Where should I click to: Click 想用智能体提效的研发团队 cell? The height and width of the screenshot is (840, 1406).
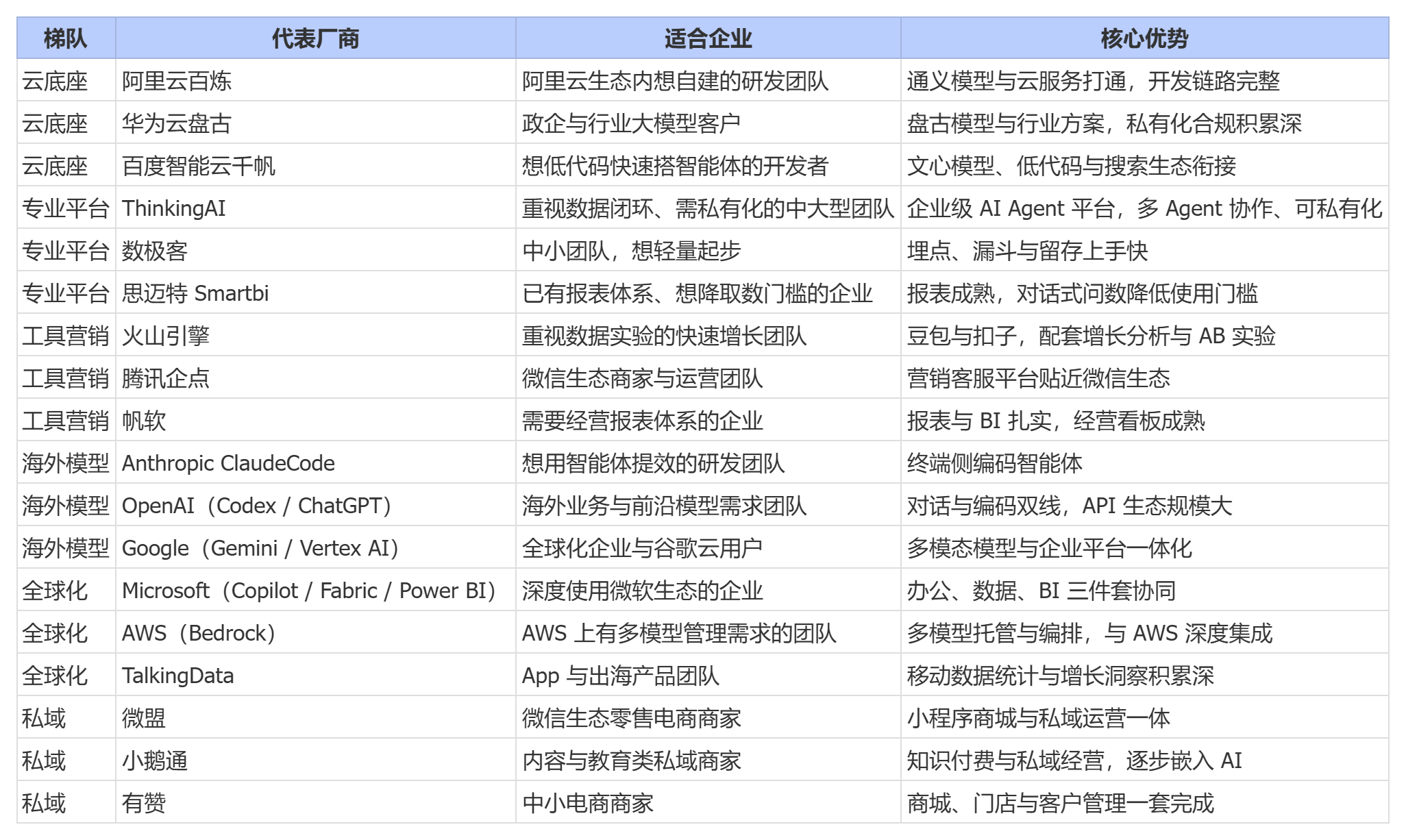(x=708, y=462)
